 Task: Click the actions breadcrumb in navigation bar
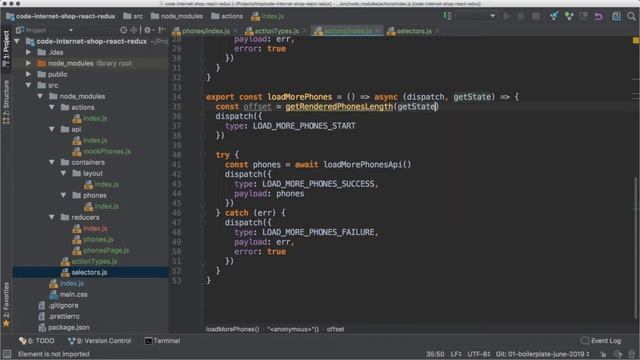pos(227,16)
